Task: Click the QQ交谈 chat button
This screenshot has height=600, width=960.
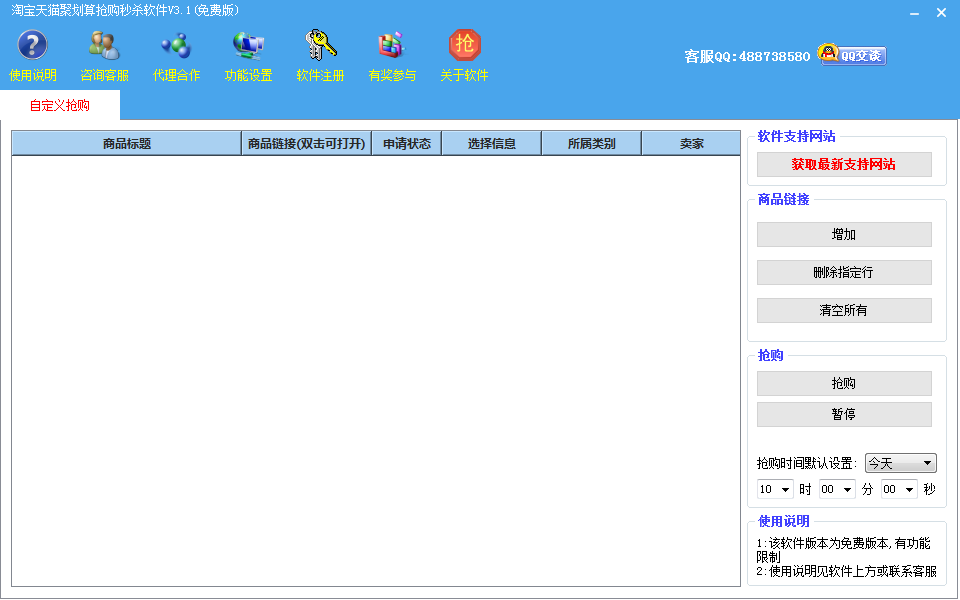Action: 852,55
